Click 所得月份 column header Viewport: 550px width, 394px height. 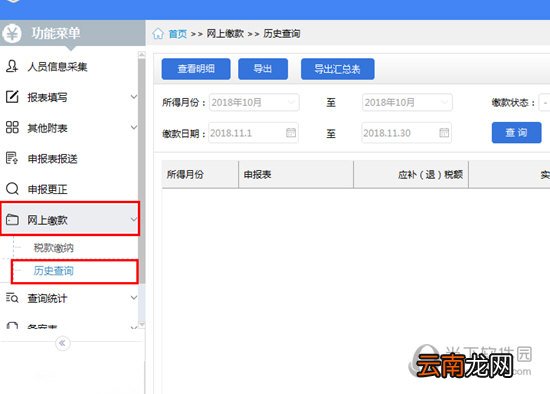coord(200,174)
